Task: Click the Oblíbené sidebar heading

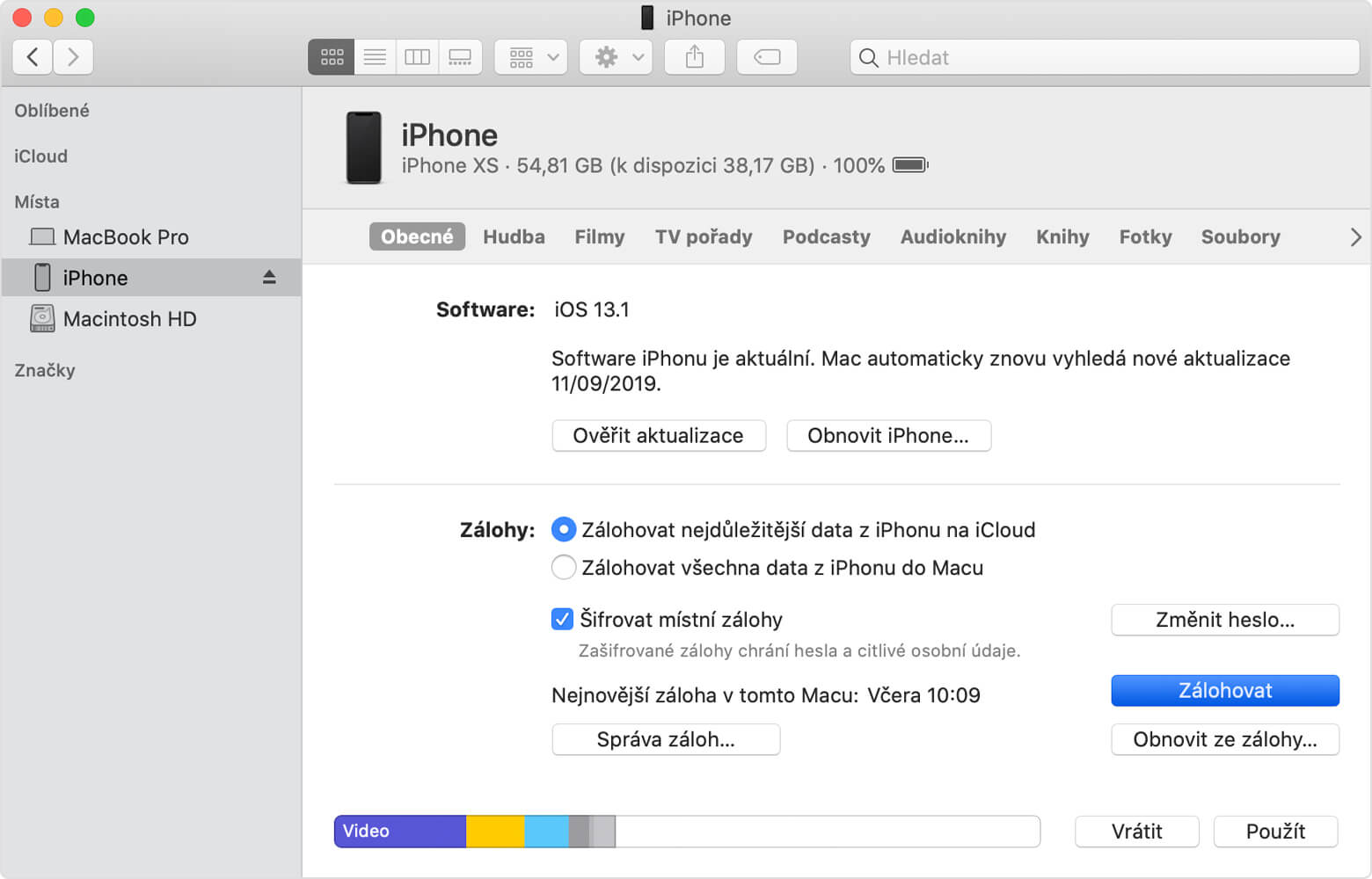Action: [x=52, y=111]
